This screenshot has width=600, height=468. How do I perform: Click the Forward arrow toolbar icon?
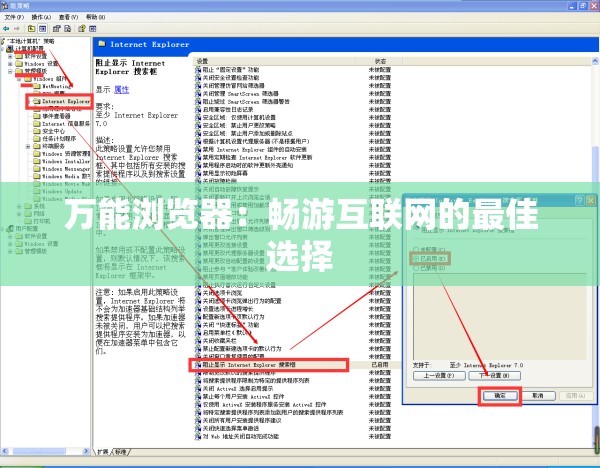coord(17,29)
